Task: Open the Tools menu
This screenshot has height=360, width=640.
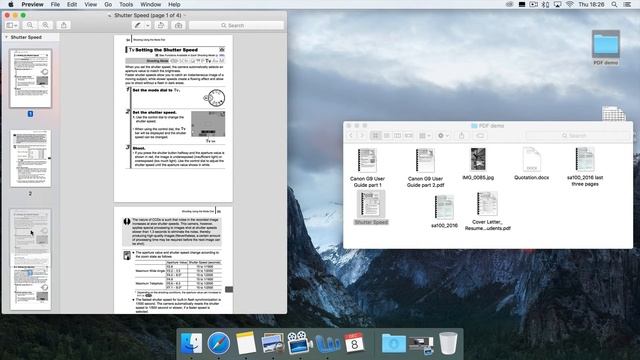Action: 126,4
